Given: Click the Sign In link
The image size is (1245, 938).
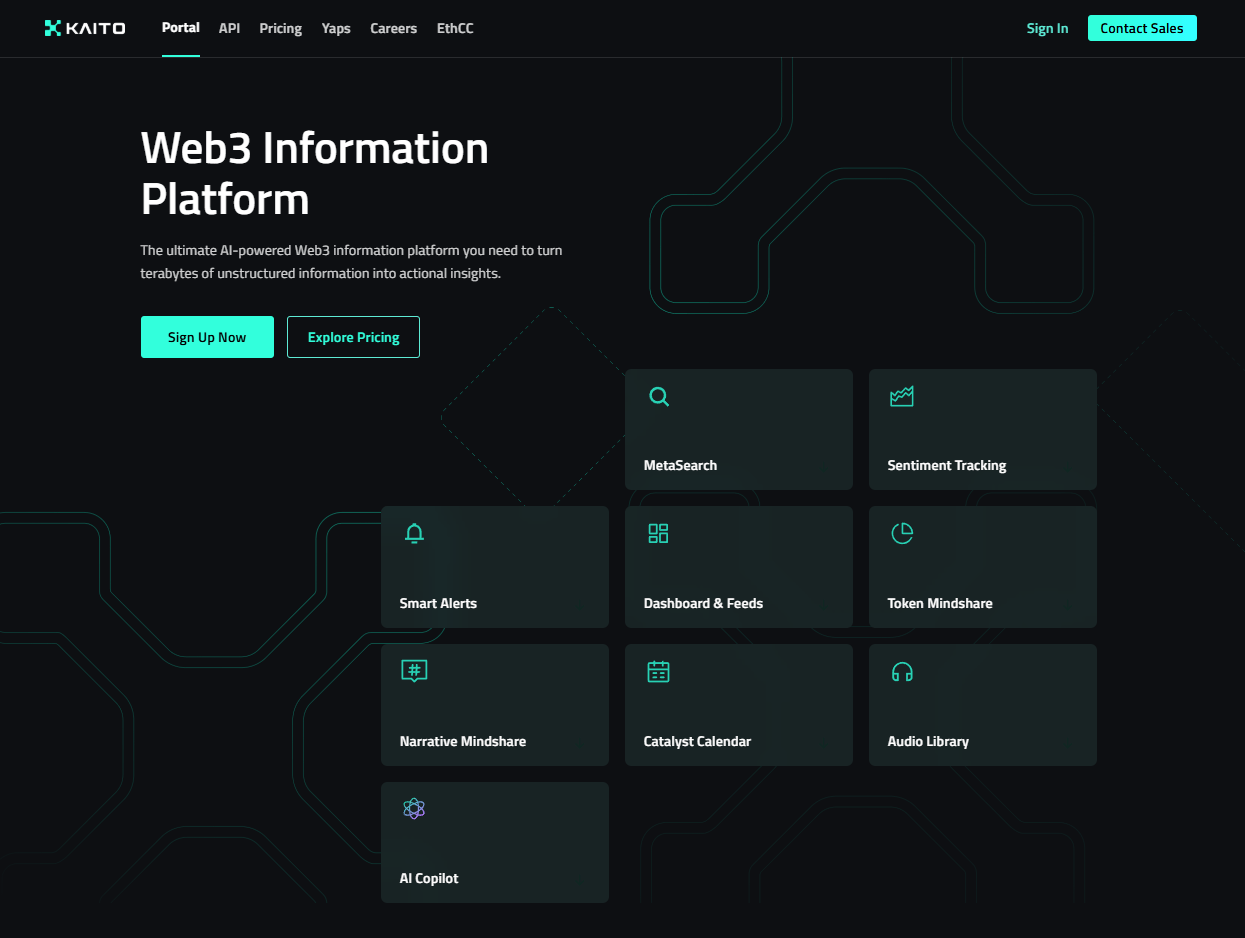Looking at the screenshot, I should [x=1047, y=28].
